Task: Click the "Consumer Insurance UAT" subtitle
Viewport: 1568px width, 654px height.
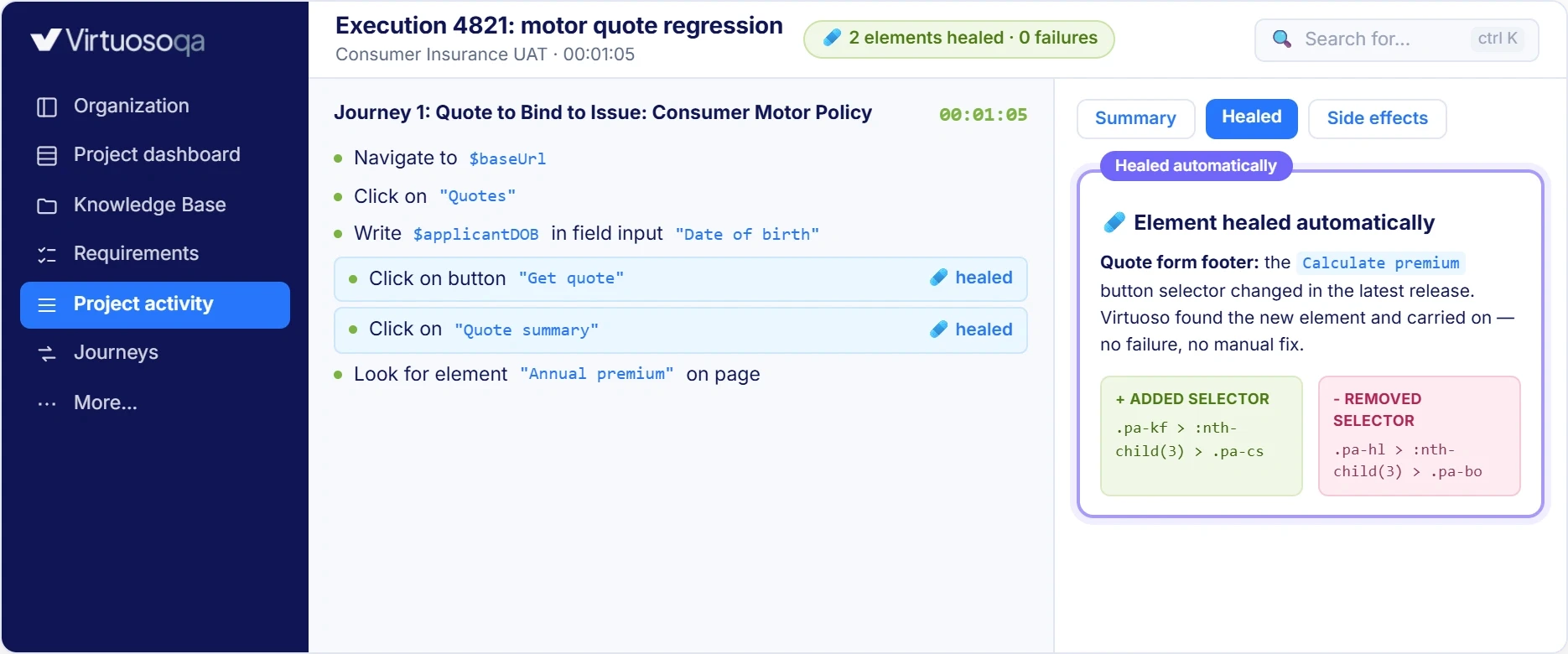Action: (441, 54)
